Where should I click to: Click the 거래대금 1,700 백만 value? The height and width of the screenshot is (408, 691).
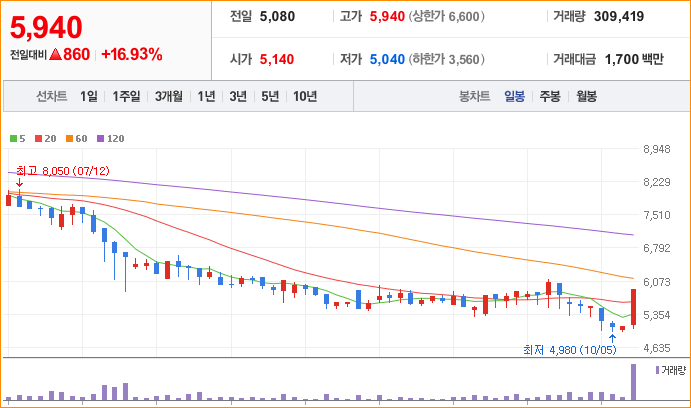point(634,59)
